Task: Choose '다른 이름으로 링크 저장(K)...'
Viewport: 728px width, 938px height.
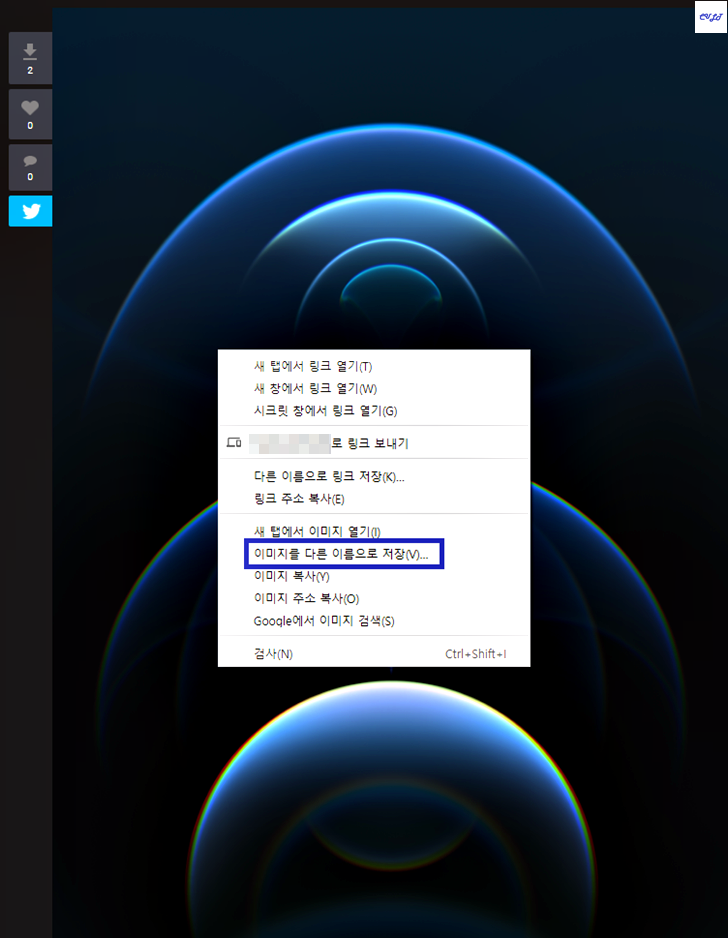Action: 374,477
